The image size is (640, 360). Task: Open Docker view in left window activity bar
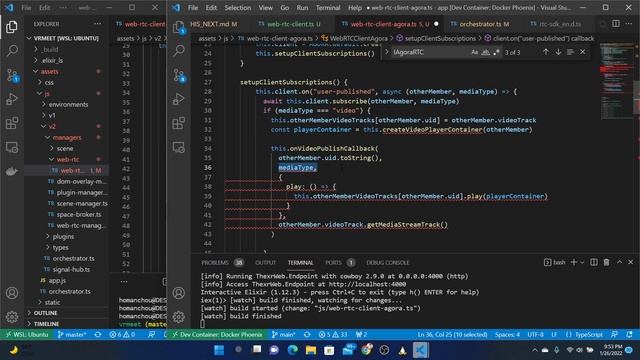12,171
